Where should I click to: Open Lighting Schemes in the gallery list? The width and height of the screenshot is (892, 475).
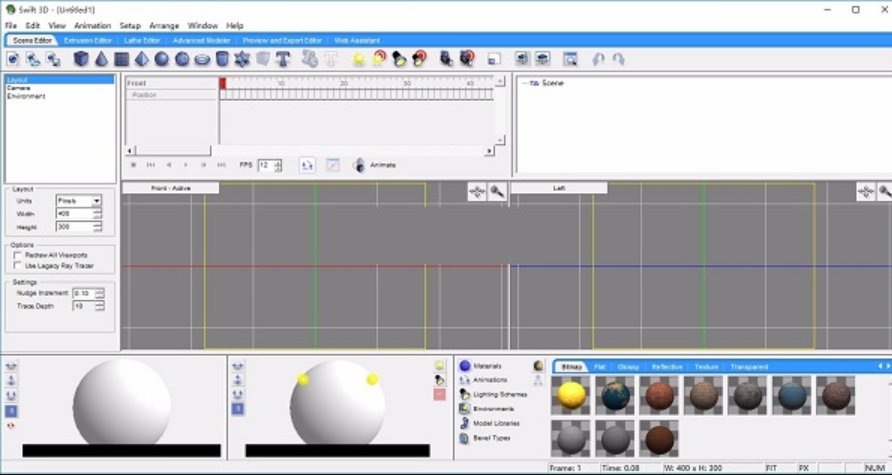point(493,394)
